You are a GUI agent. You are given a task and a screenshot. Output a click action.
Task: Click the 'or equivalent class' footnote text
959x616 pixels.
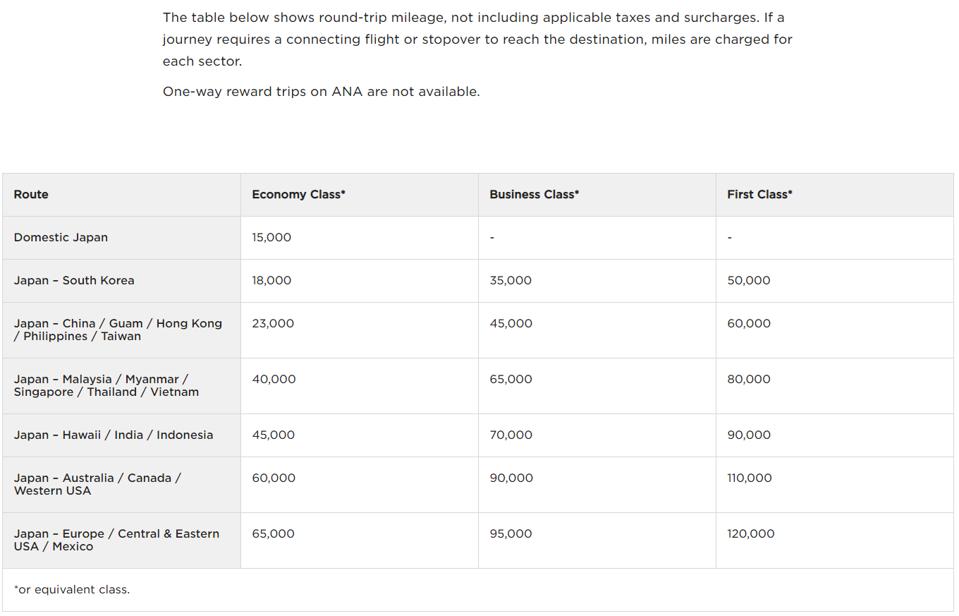coord(72,589)
